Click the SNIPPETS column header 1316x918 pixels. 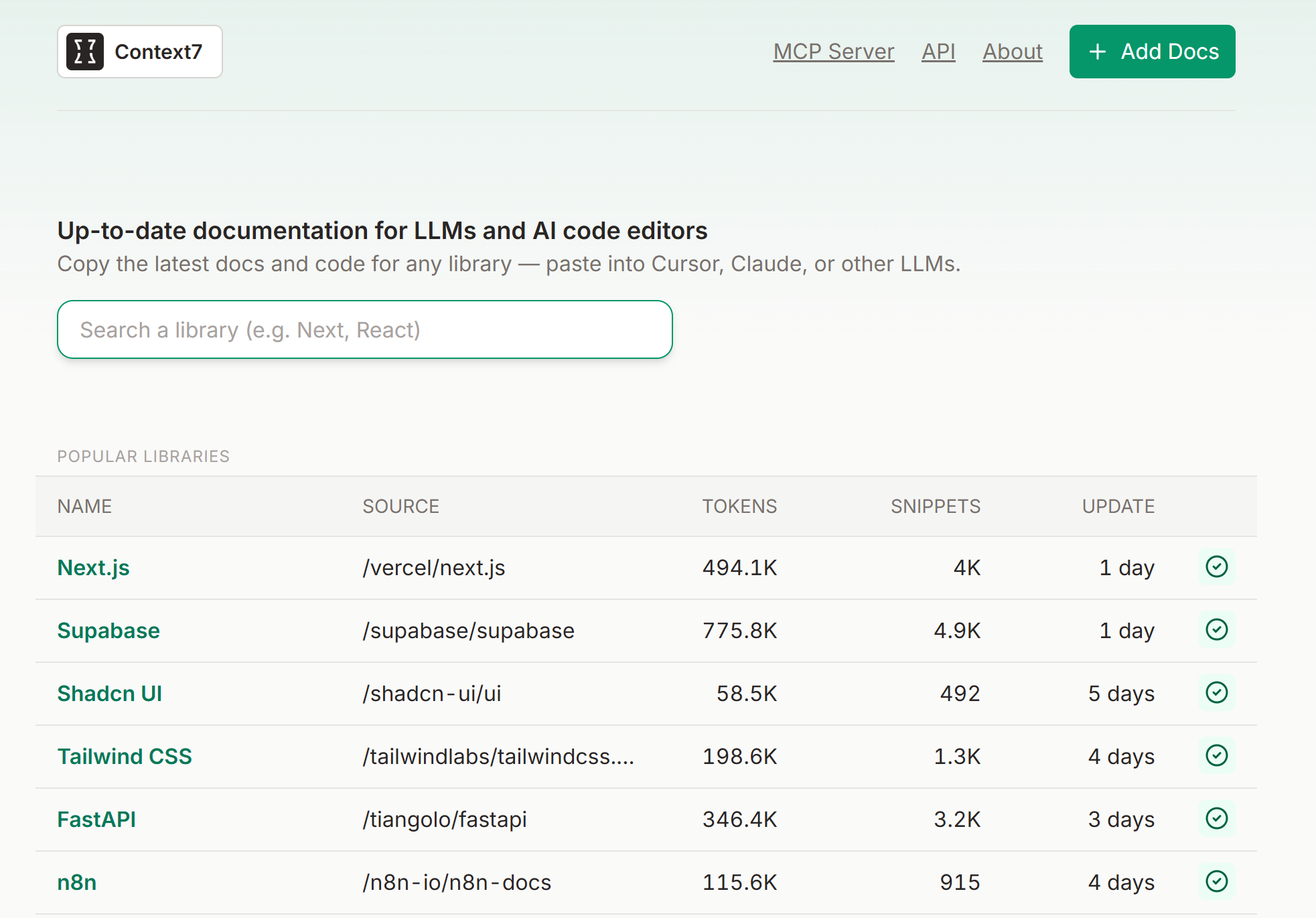pyautogui.click(x=936, y=506)
